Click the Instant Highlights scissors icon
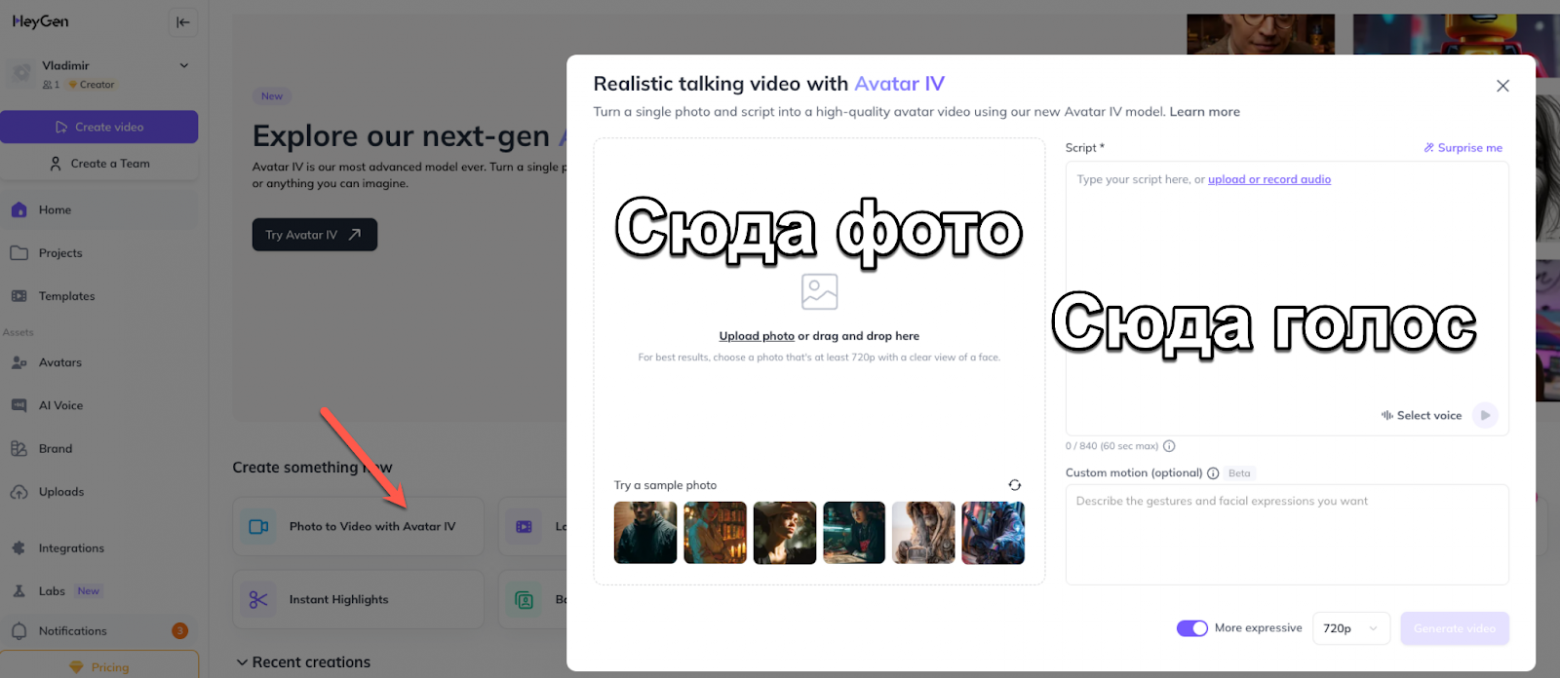Viewport: 1560px width, 678px height. 258,599
